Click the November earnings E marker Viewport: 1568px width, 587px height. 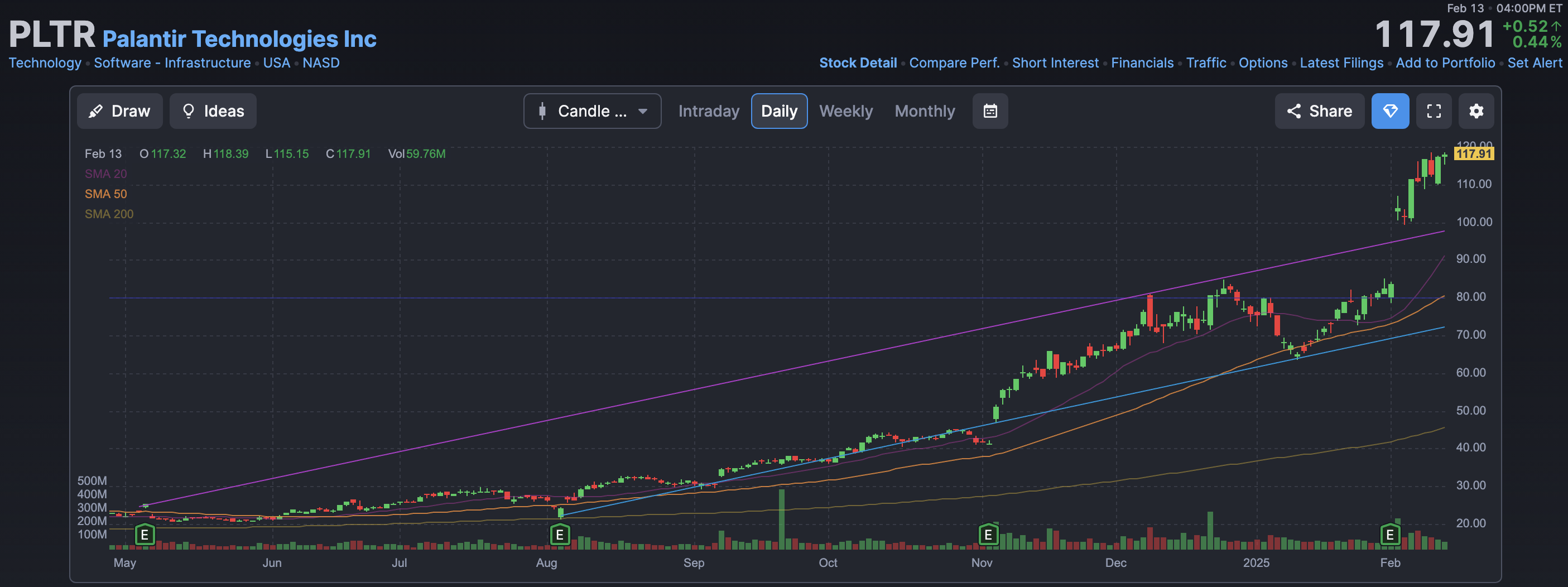[x=988, y=535]
